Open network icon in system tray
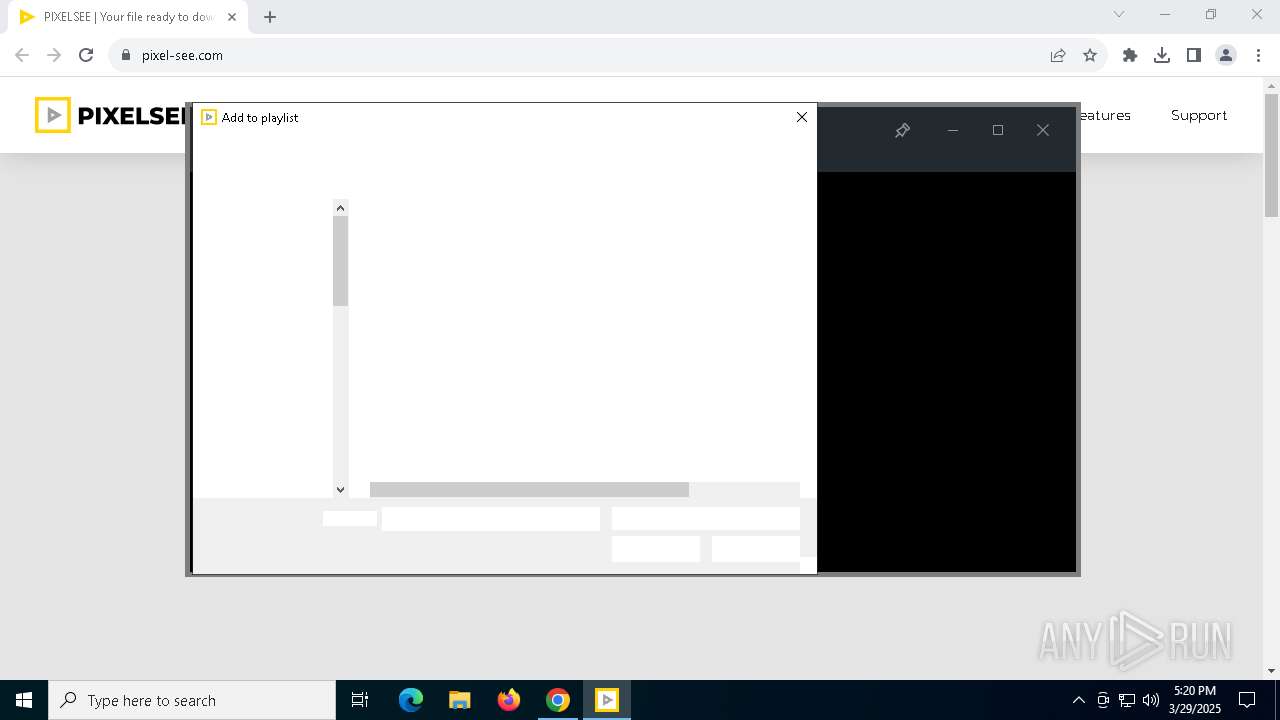 pyautogui.click(x=1126, y=700)
